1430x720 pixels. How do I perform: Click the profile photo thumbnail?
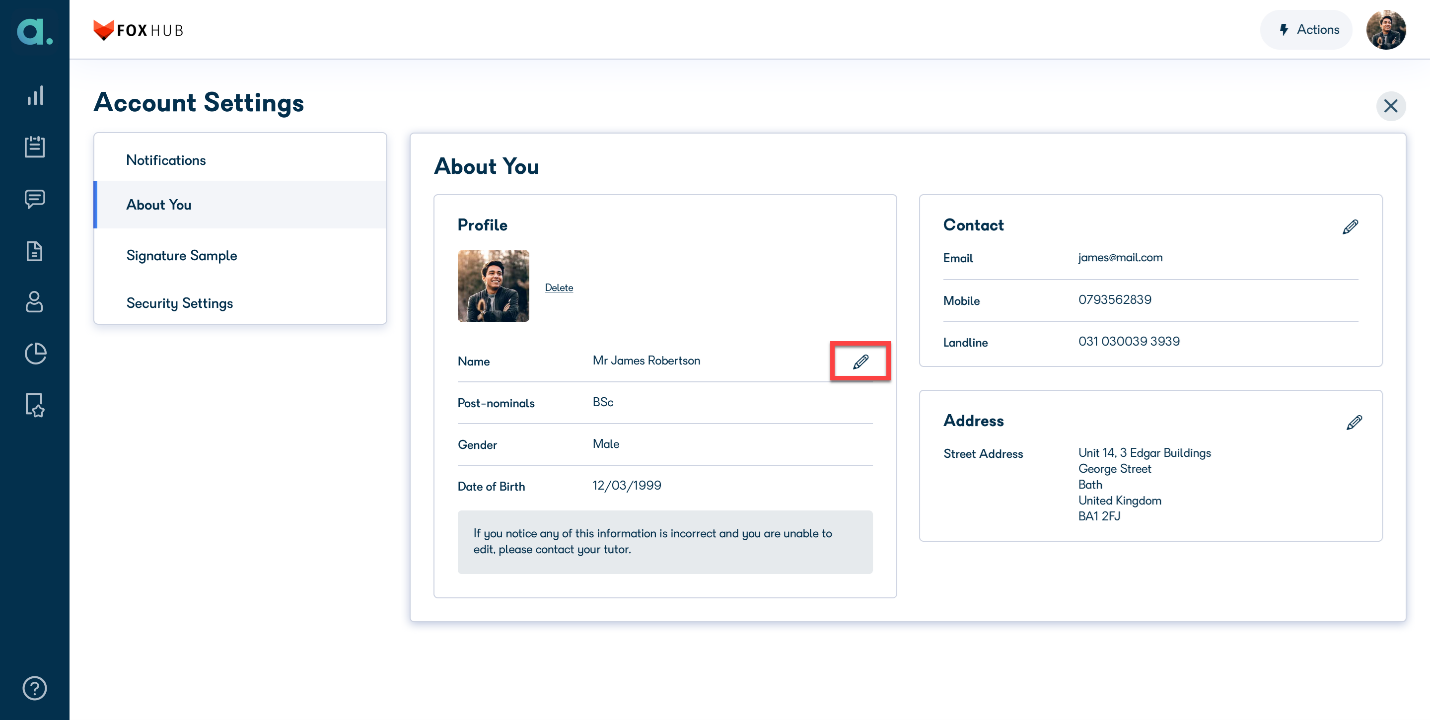(493, 286)
